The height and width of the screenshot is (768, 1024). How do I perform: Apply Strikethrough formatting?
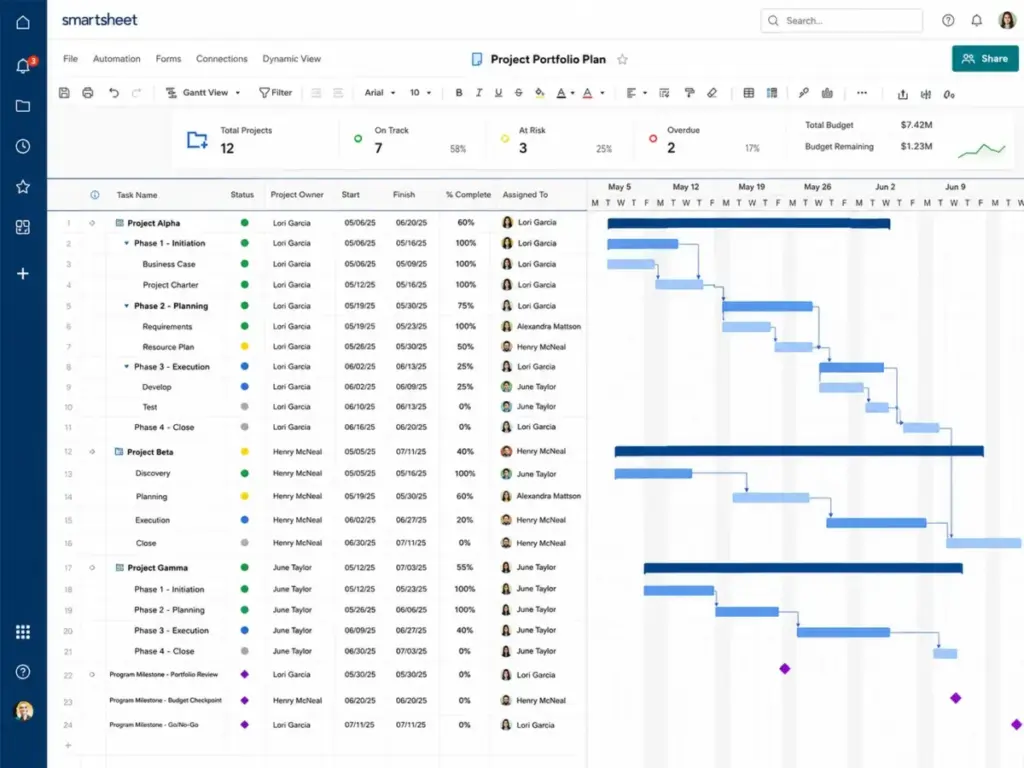[519, 93]
